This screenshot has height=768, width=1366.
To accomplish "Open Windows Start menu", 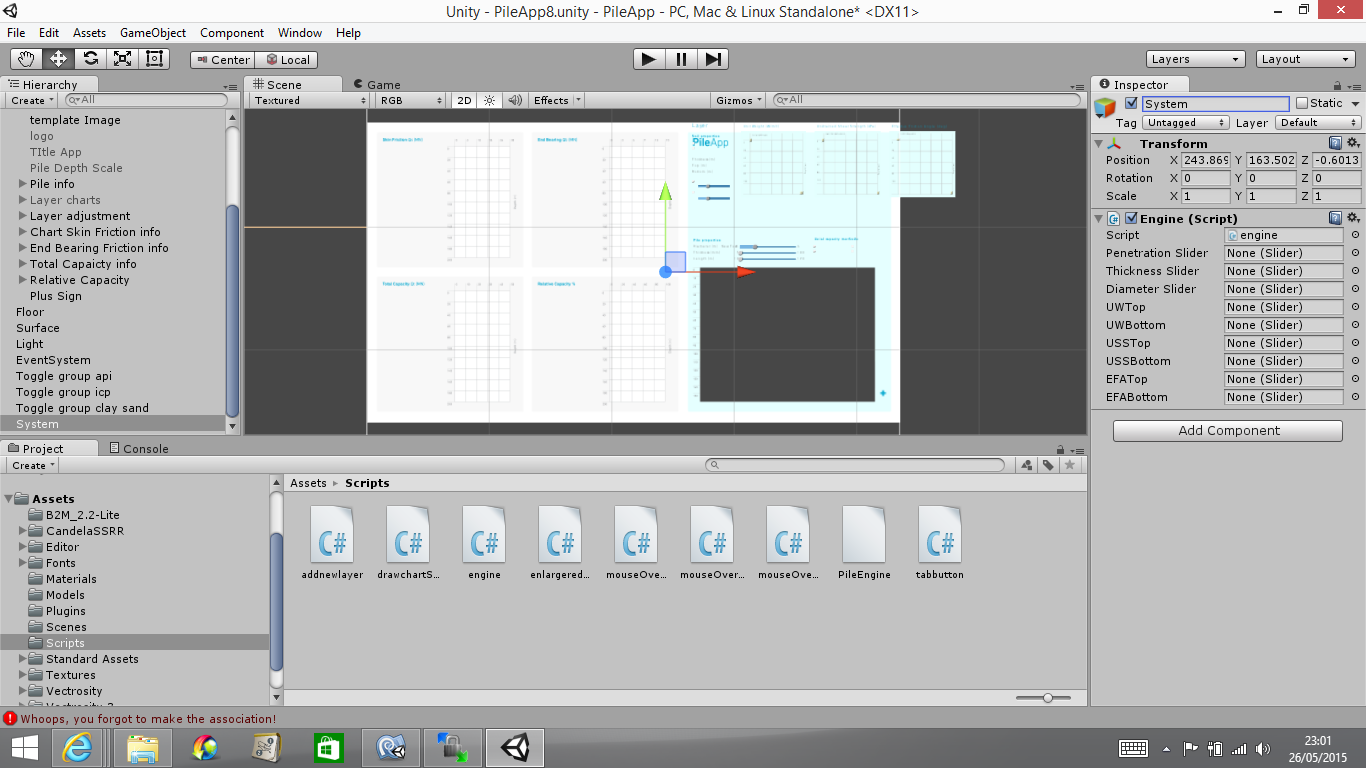I will [x=24, y=748].
